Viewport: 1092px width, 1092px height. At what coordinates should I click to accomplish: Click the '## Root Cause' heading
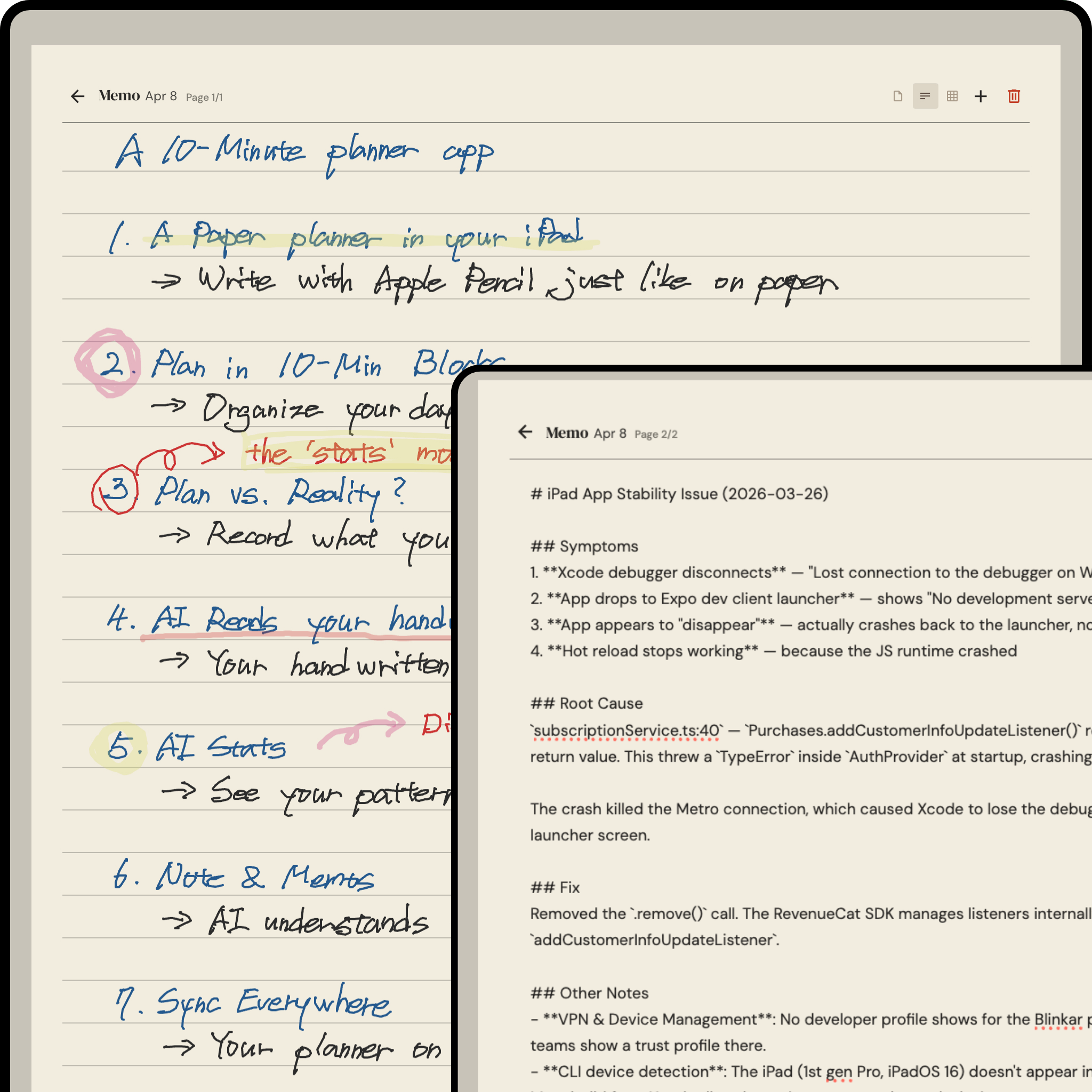click(587, 704)
